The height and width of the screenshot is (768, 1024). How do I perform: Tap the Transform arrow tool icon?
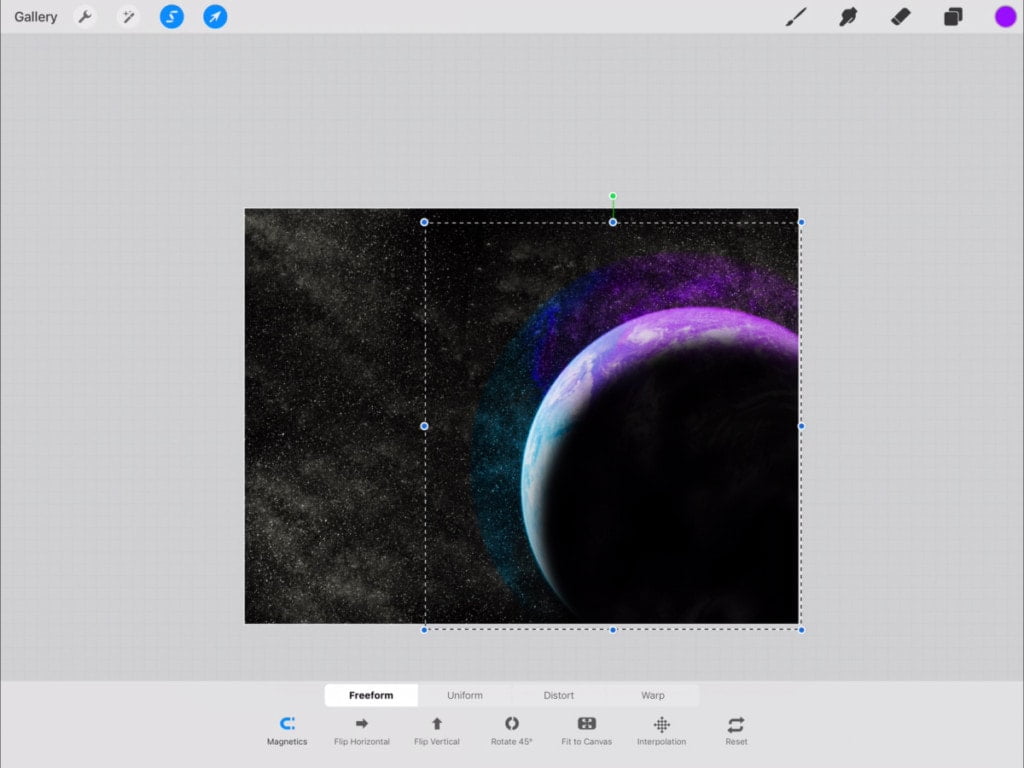215,17
